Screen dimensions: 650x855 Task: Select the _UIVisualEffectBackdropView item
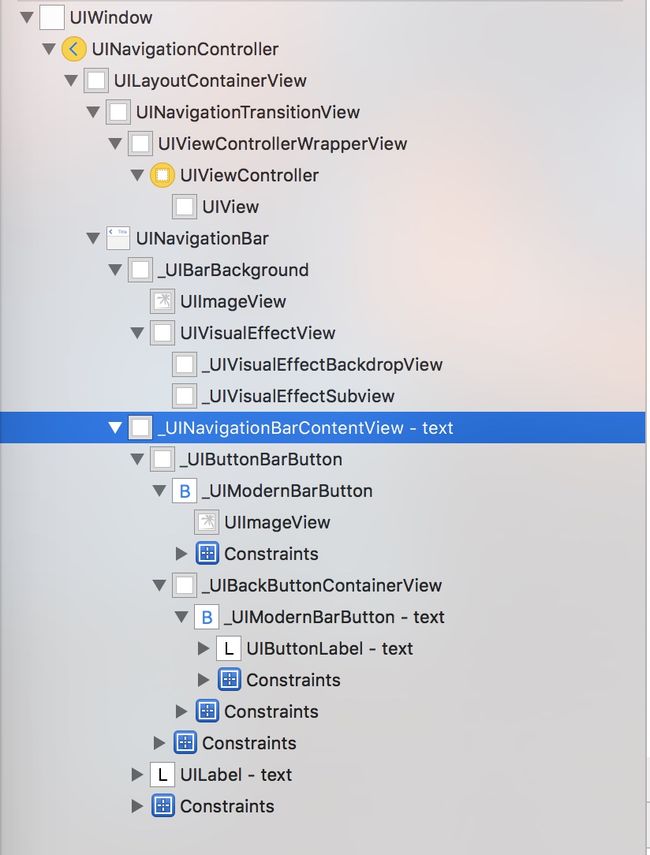coord(322,365)
